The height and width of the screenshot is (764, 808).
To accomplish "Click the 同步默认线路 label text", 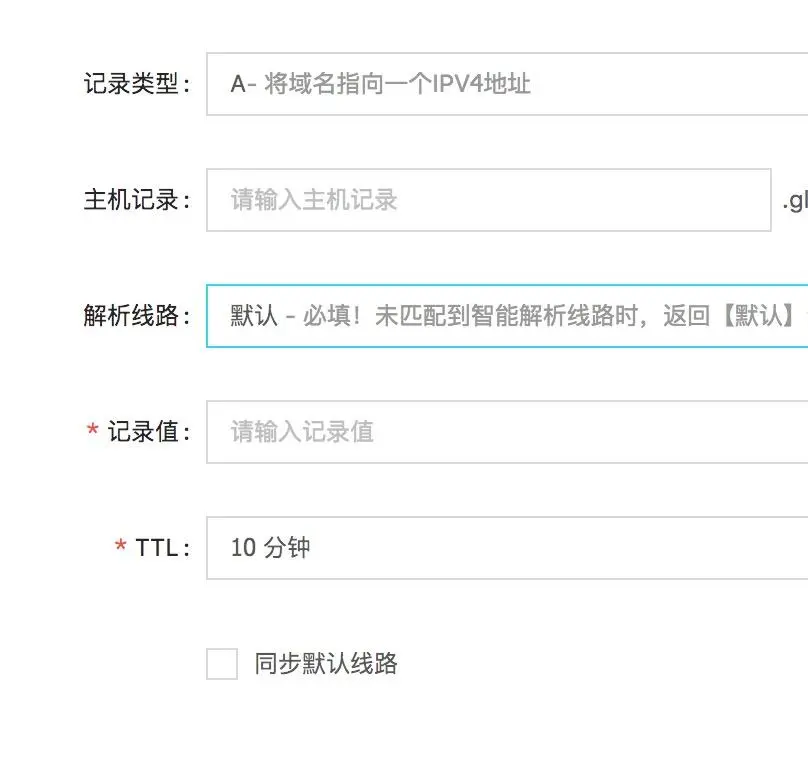I will [326, 664].
